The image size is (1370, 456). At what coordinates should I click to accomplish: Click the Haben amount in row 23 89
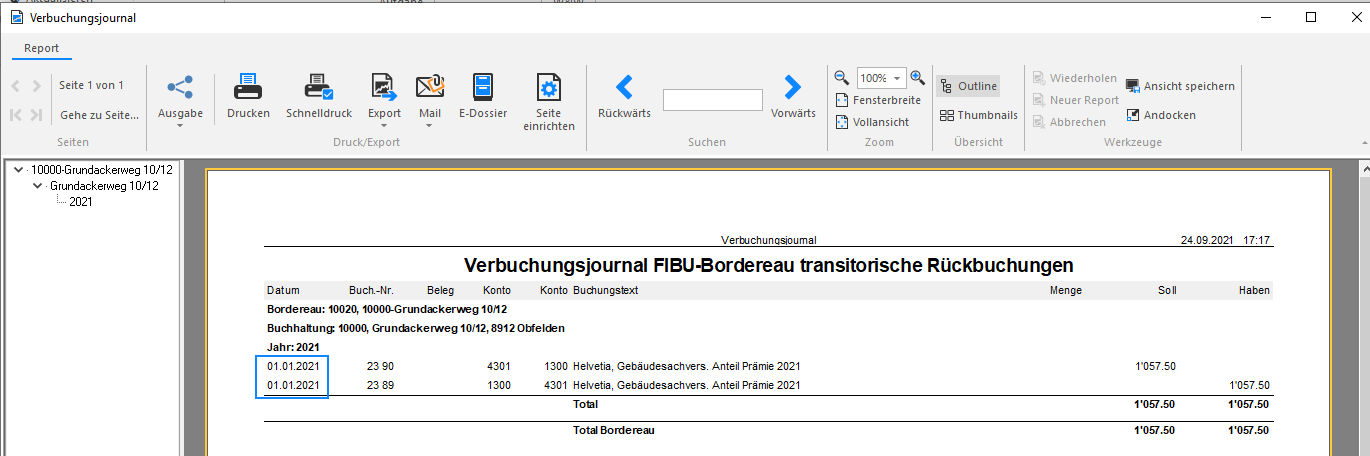1250,385
